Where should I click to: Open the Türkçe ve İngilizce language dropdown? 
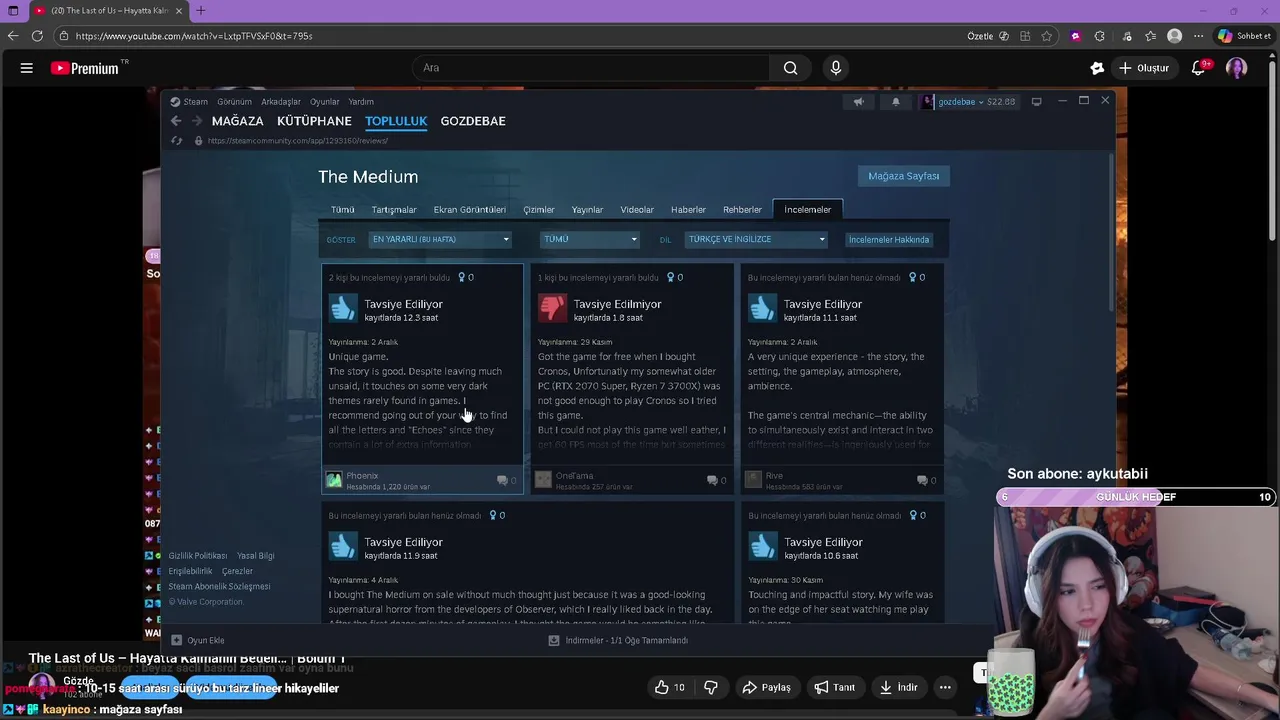(x=756, y=239)
